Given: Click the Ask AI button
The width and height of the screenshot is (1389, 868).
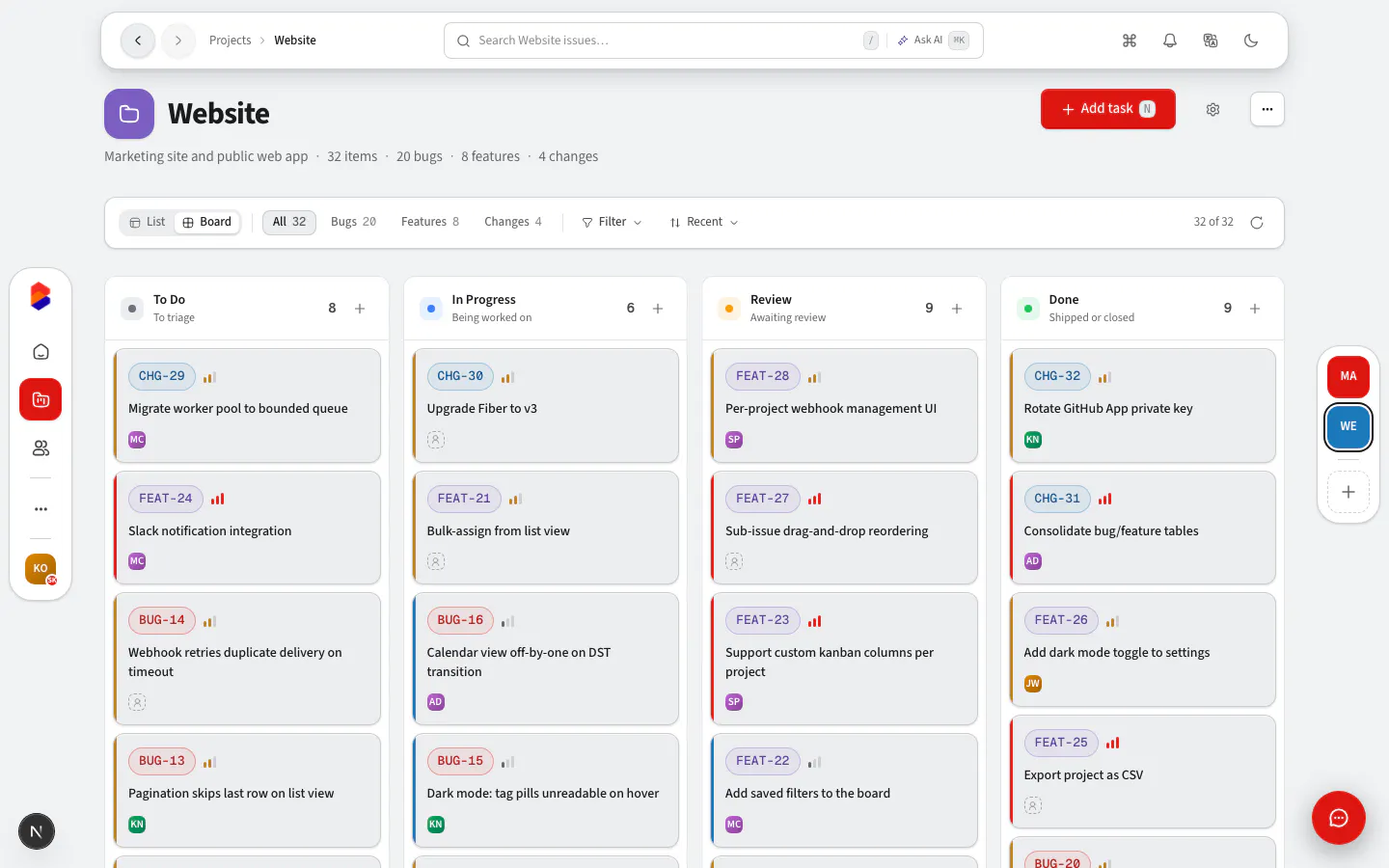Looking at the screenshot, I should pos(932,41).
